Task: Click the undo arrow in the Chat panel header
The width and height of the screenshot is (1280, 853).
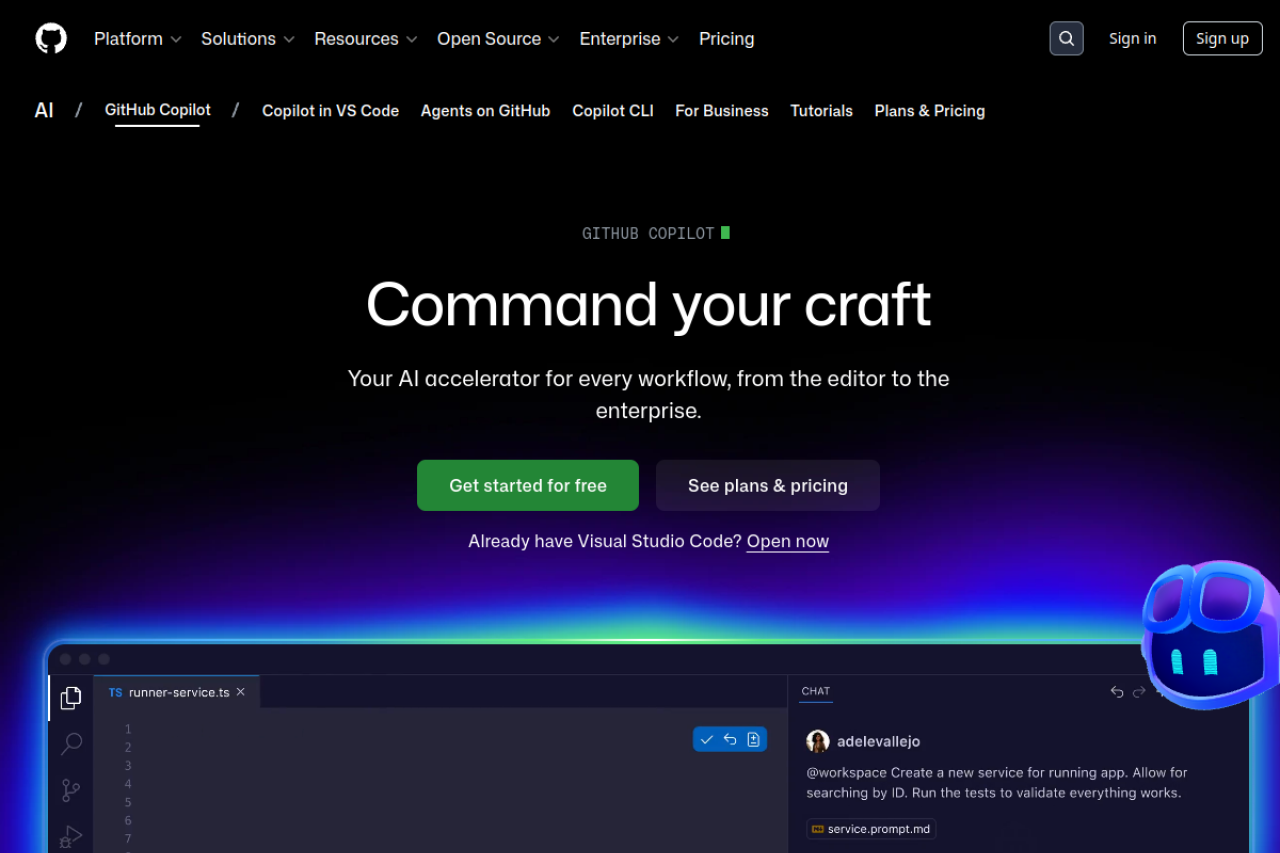Action: (x=1117, y=691)
